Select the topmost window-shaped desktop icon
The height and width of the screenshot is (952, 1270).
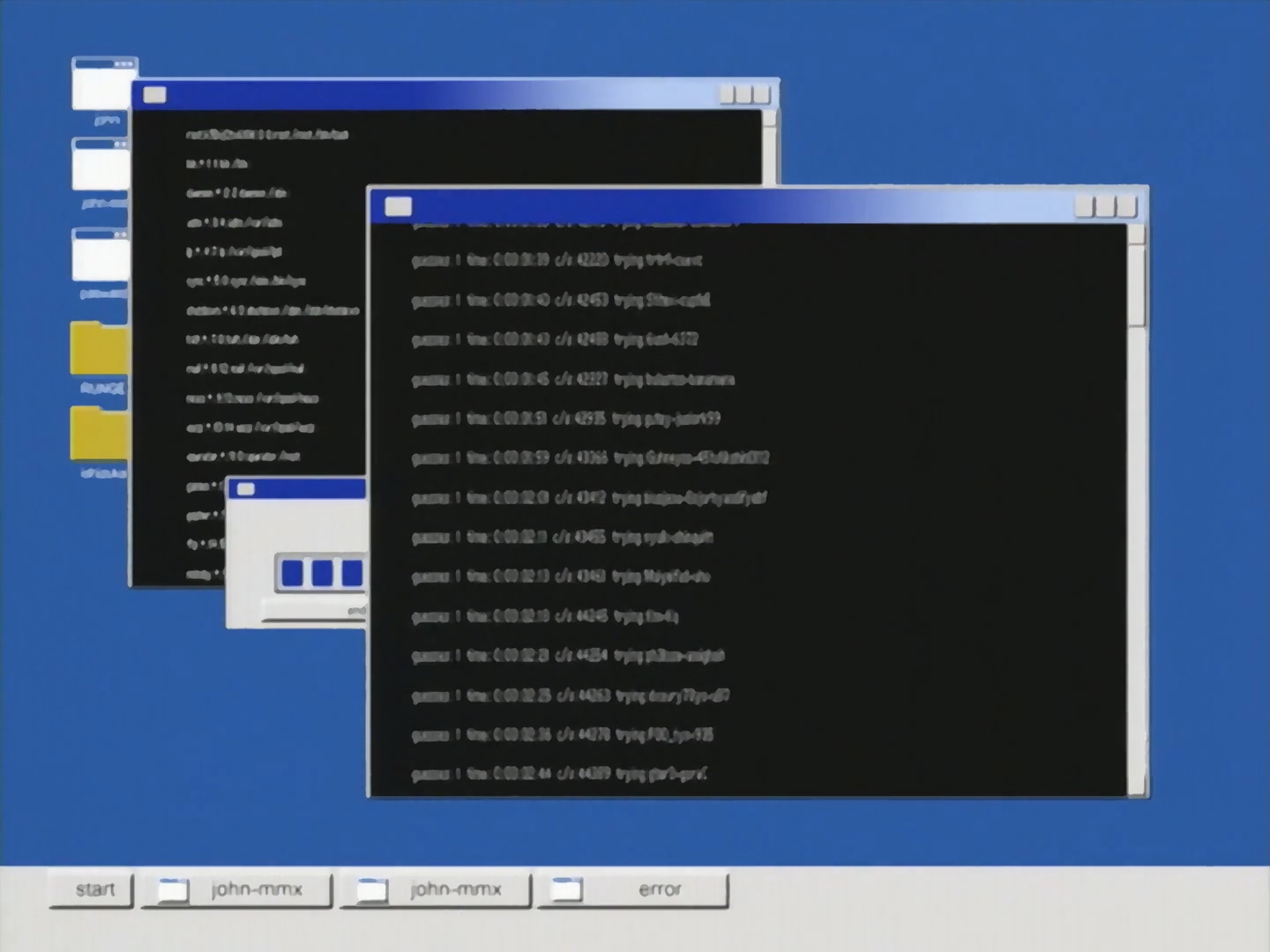coord(103,84)
